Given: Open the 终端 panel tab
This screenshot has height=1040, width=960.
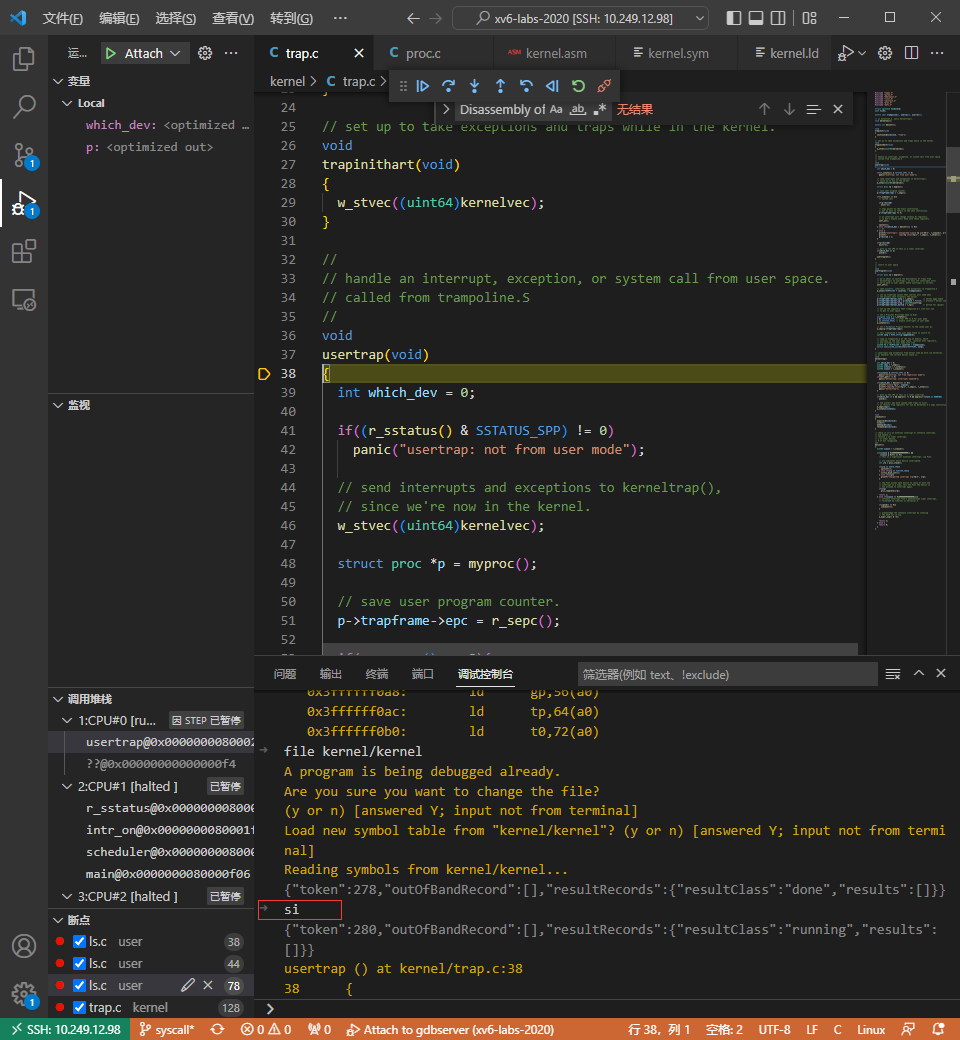Looking at the screenshot, I should click(377, 674).
